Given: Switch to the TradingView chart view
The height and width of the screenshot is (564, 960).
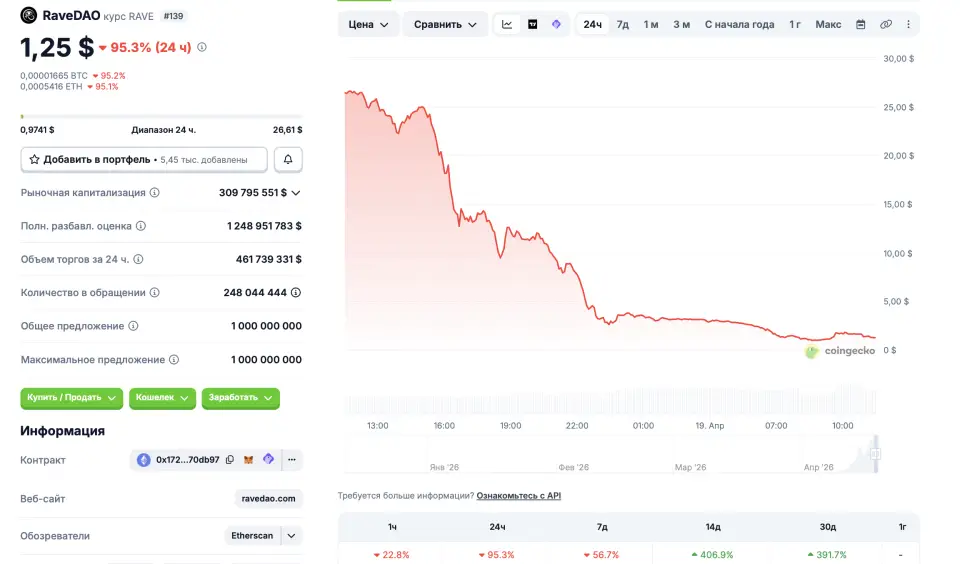Looking at the screenshot, I should tap(532, 24).
